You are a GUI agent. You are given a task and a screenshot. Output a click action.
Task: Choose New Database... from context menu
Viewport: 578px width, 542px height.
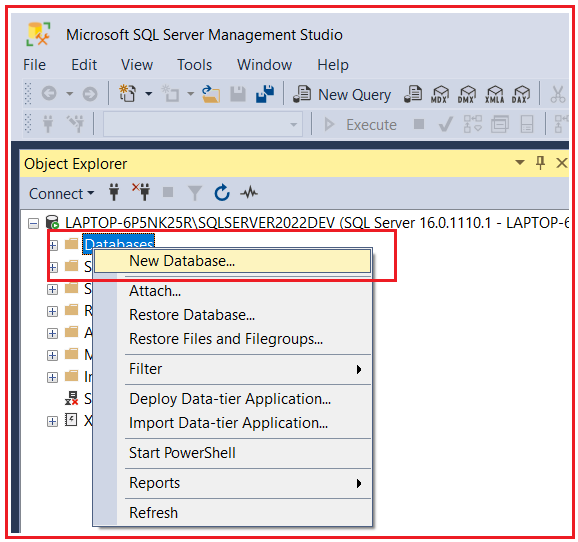tap(233, 261)
